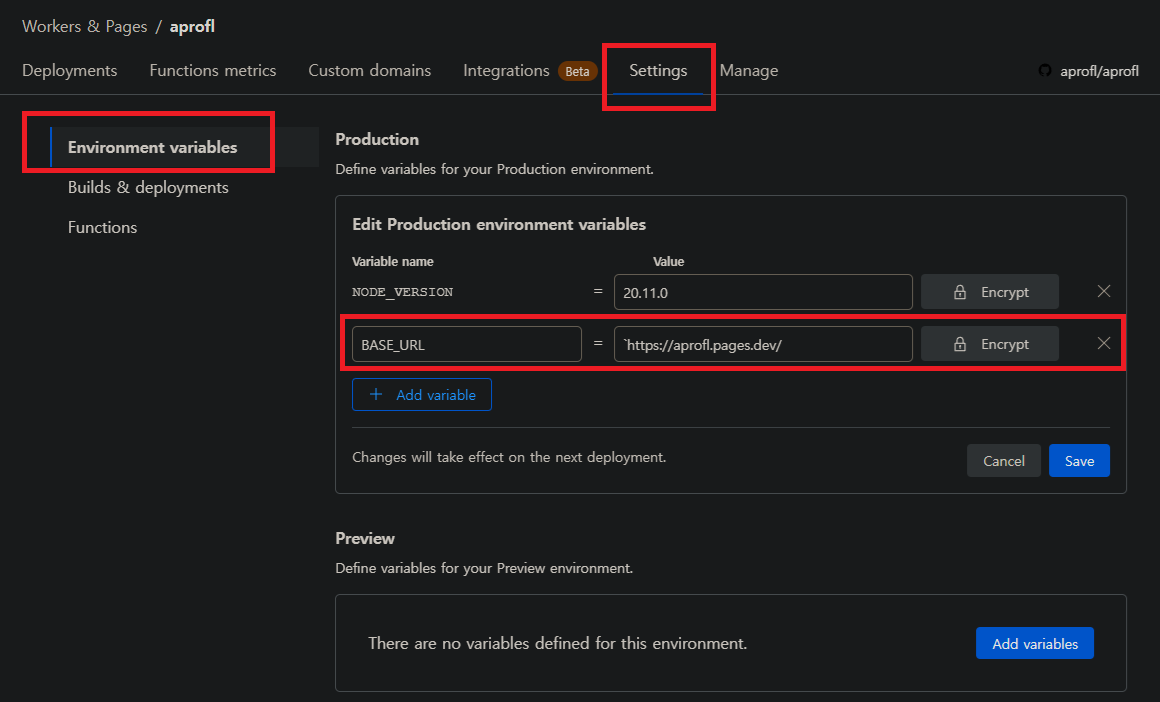
Task: Save the Production environment variables
Action: (x=1079, y=461)
